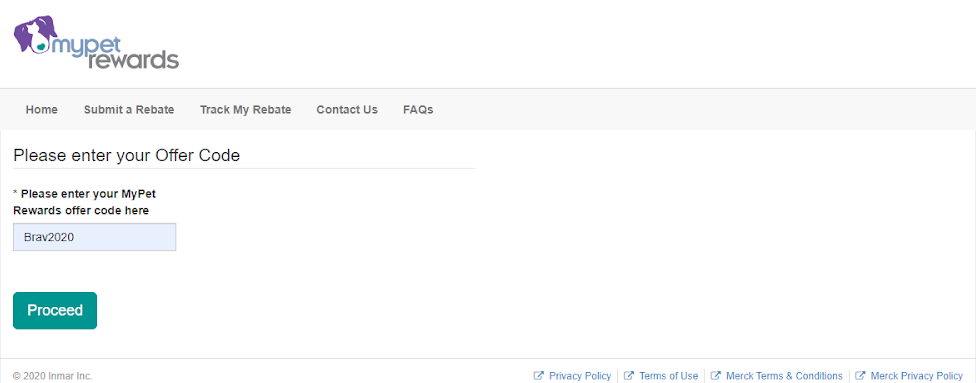This screenshot has height=383, width=976.
Task: Click external-link icon before Merck Privacy Policy
Action: tap(860, 376)
